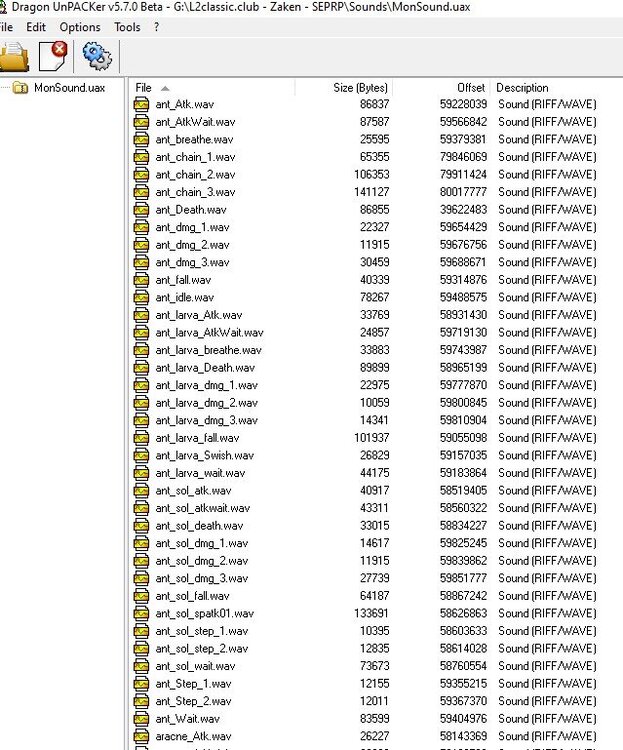The height and width of the screenshot is (750, 623).
Task: Click the sound icon beside ant_Atk.wav
Action: coord(141,104)
